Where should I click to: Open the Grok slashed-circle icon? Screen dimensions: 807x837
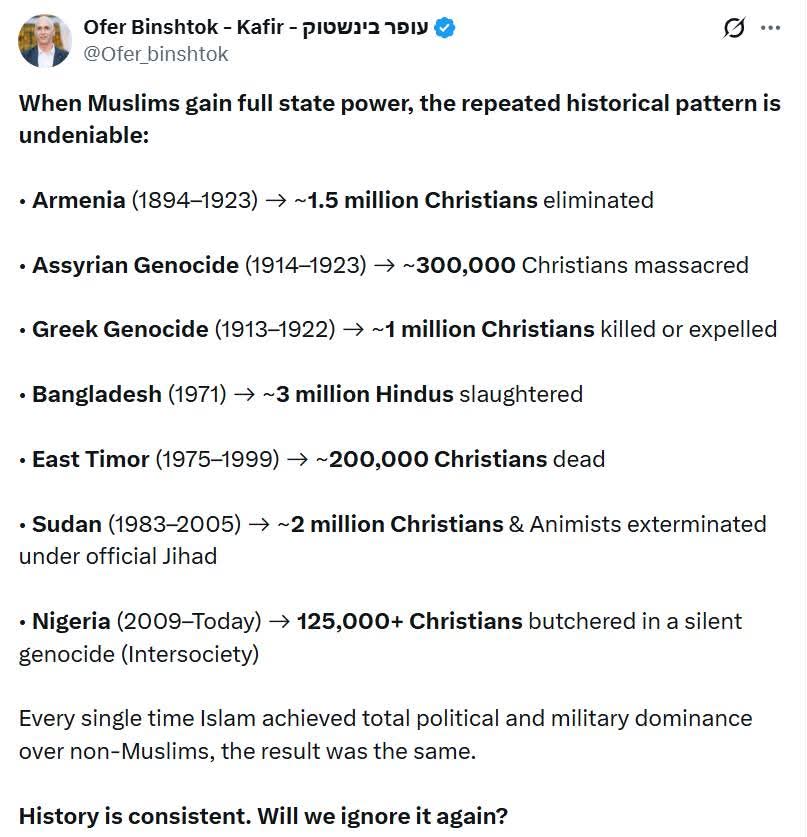pyautogui.click(x=735, y=28)
